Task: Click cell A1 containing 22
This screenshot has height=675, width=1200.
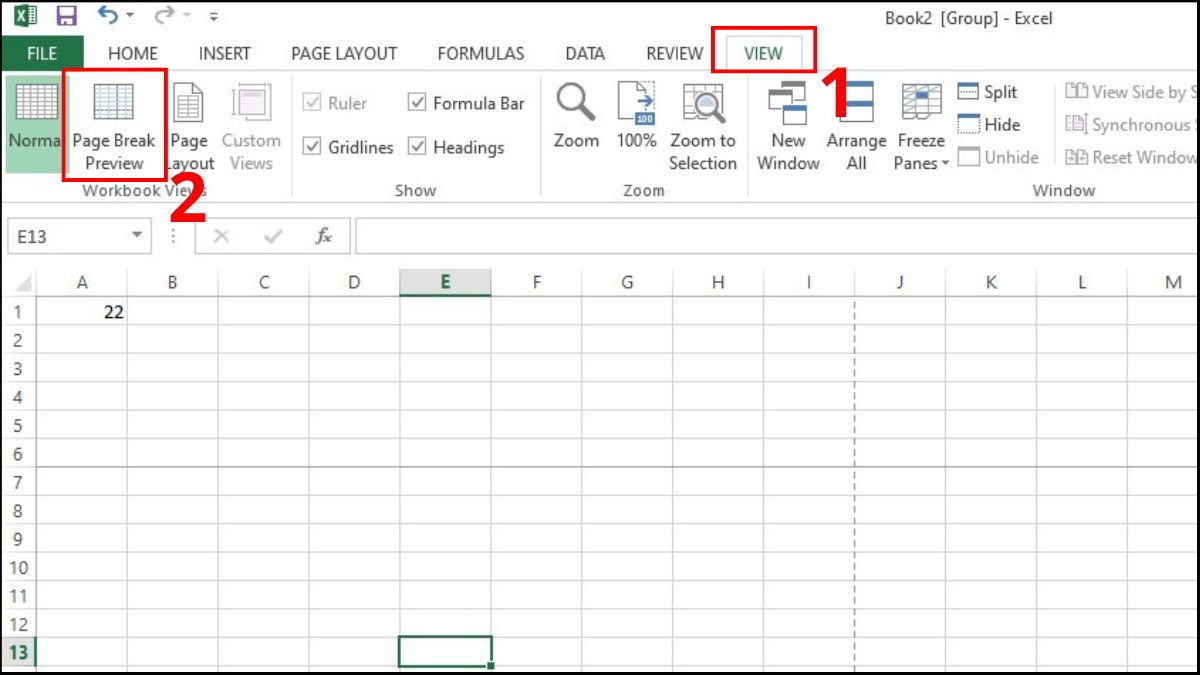Action: click(82, 312)
